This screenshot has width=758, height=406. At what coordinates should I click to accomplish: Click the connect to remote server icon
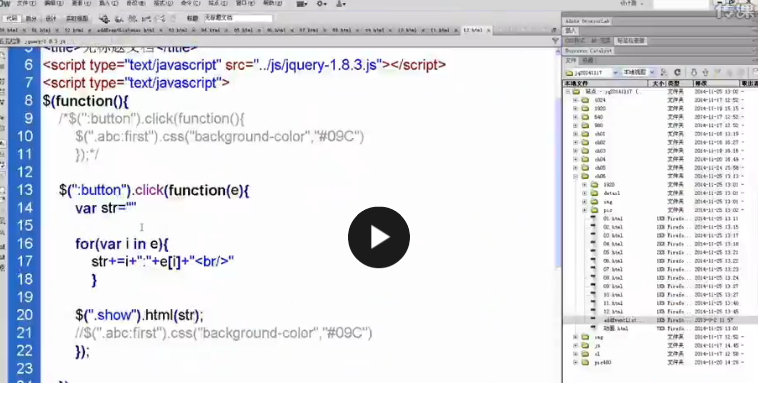click(x=664, y=72)
